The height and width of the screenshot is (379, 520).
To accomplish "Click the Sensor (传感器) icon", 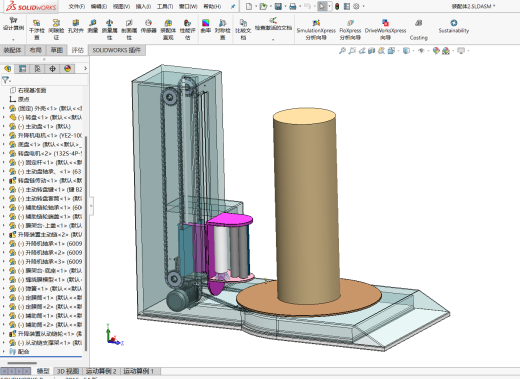I will [148, 26].
